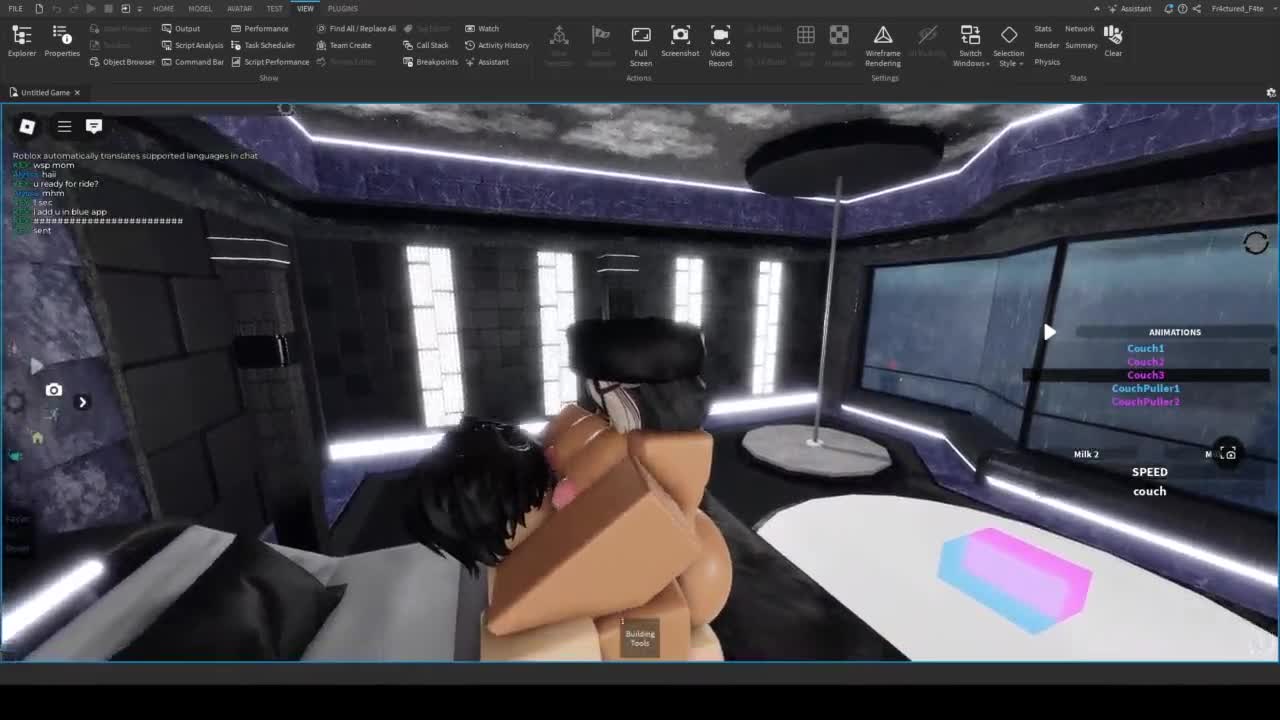Image resolution: width=1280 pixels, height=720 pixels.
Task: Open the Selection Style dropdown
Action: [x=1008, y=45]
